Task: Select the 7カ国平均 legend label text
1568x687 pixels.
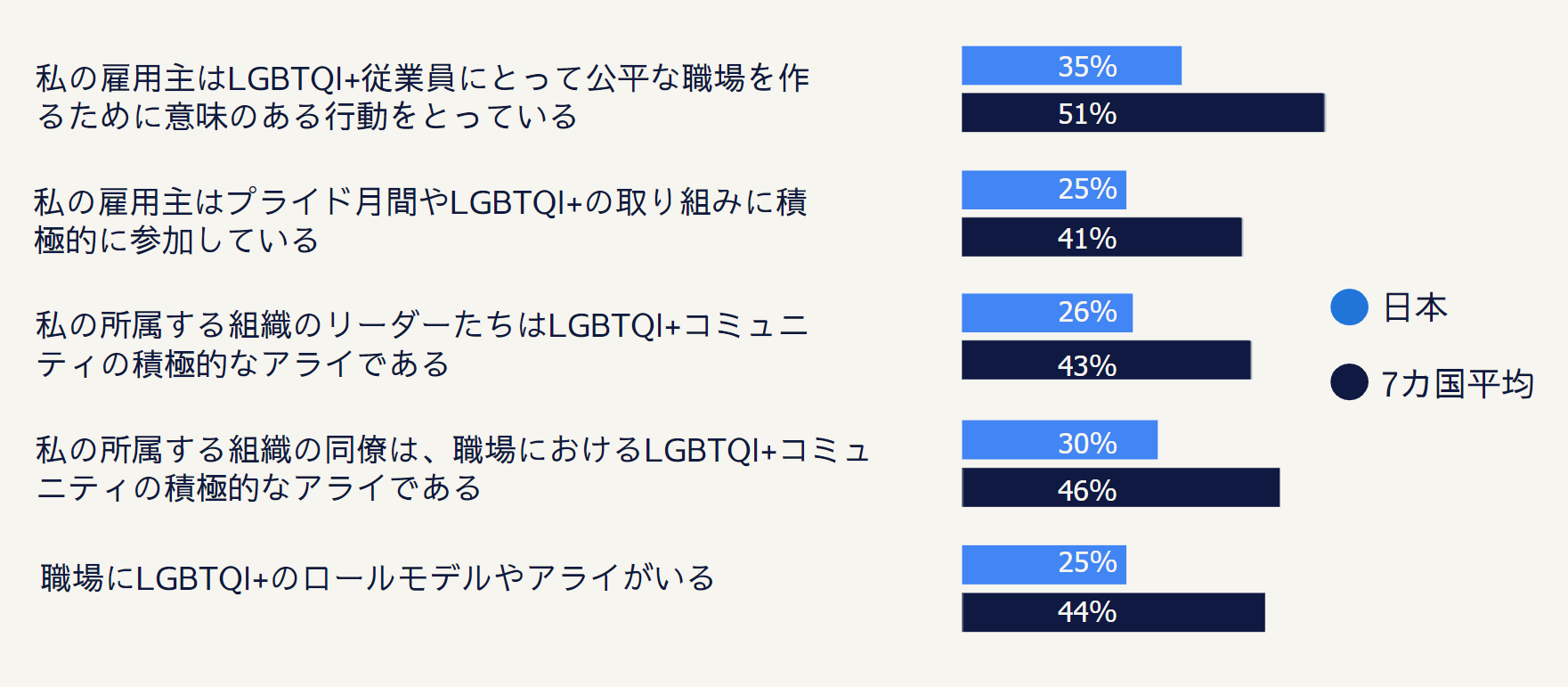Action: (1458, 384)
